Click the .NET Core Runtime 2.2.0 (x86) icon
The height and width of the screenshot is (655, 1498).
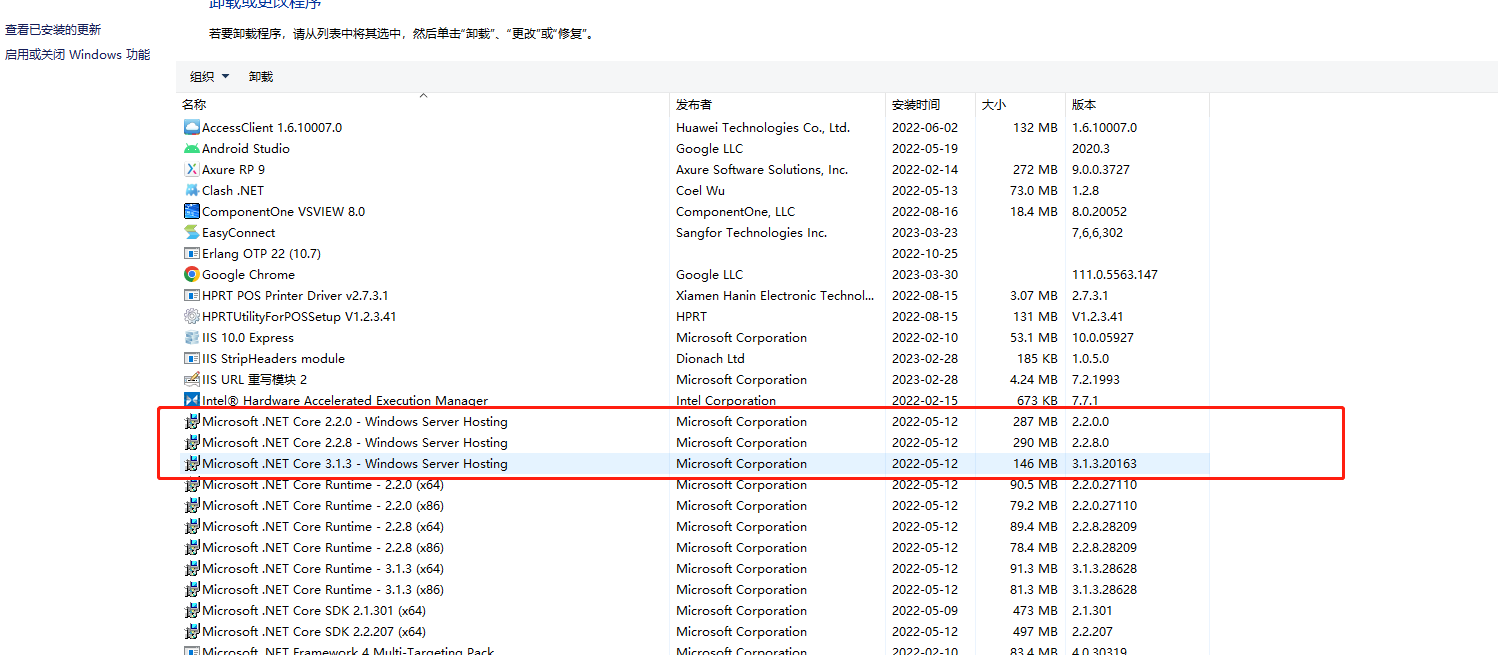click(192, 505)
